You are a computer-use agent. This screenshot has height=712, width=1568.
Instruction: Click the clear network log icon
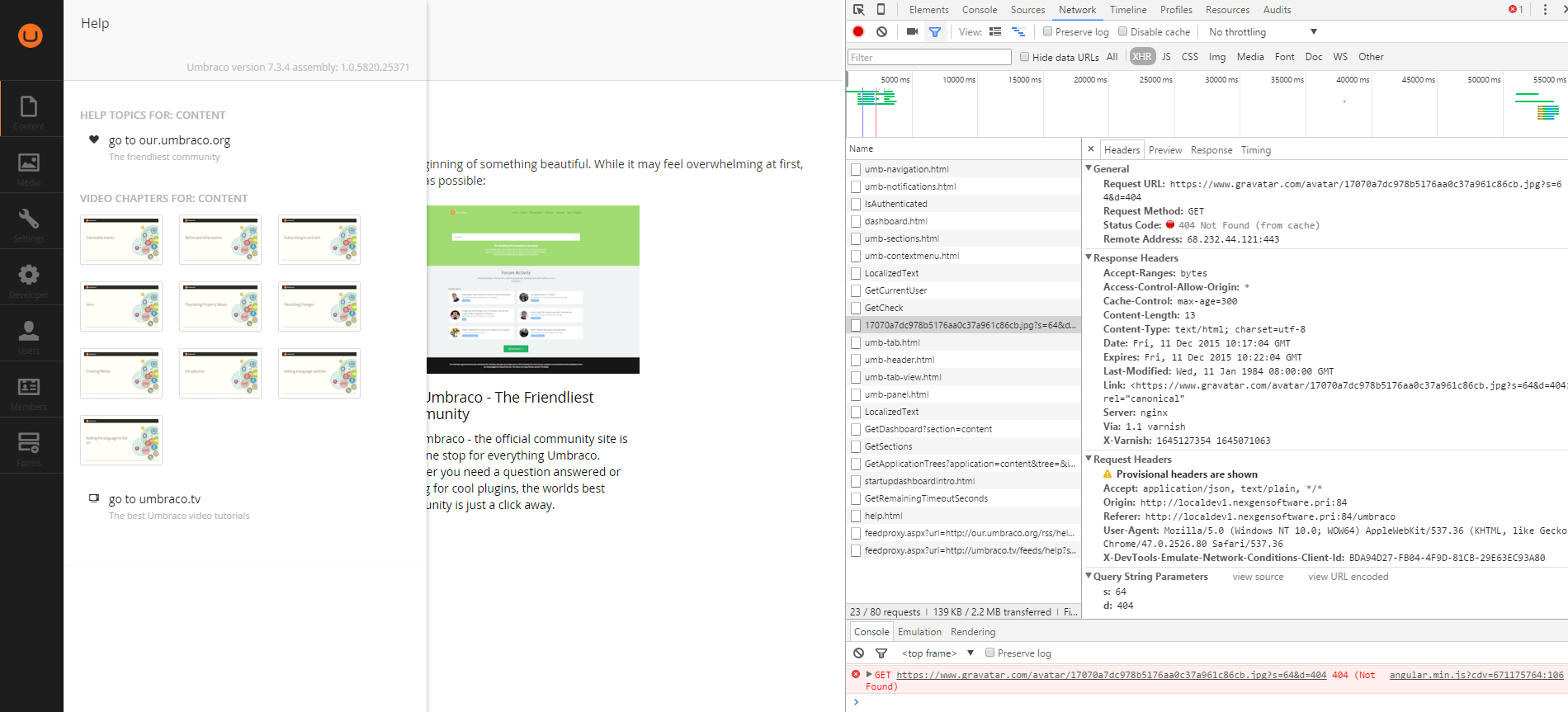coord(881,31)
